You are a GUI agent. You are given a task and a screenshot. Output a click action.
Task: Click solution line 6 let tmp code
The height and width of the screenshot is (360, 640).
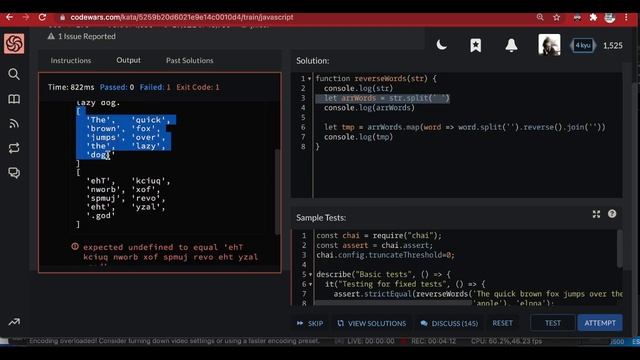click(x=464, y=127)
